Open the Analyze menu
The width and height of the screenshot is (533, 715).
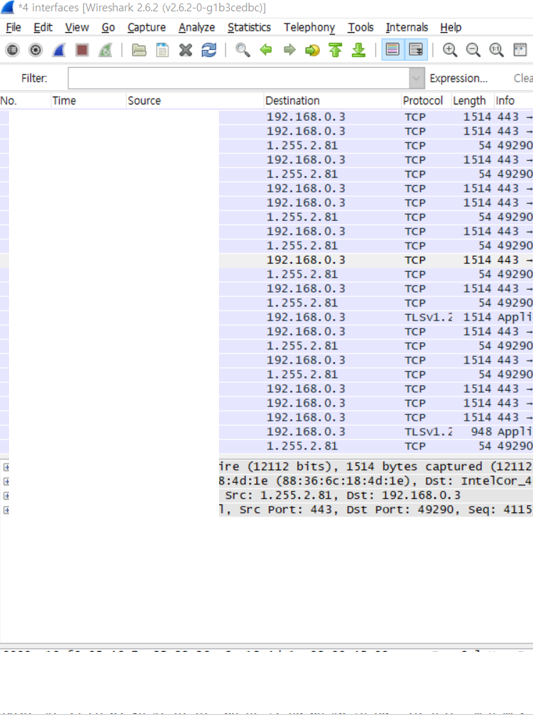(x=197, y=27)
